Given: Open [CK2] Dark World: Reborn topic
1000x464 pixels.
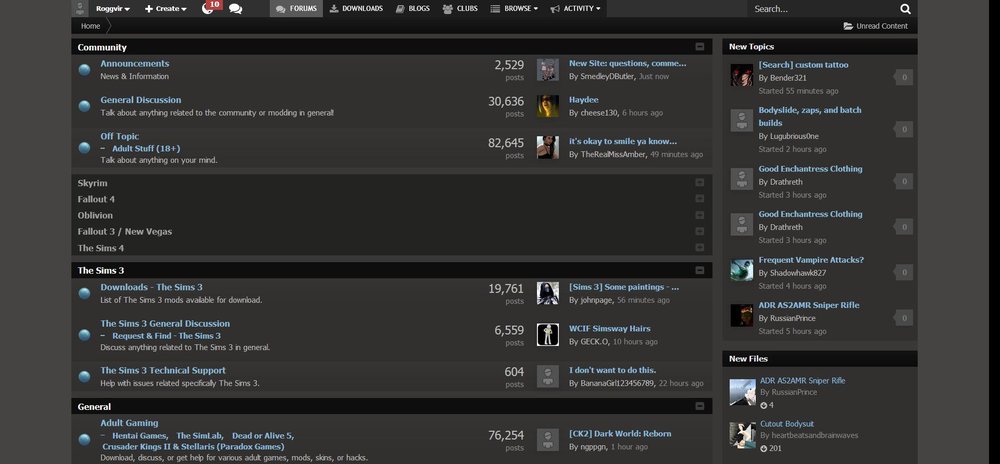Looking at the screenshot, I should pos(620,434).
